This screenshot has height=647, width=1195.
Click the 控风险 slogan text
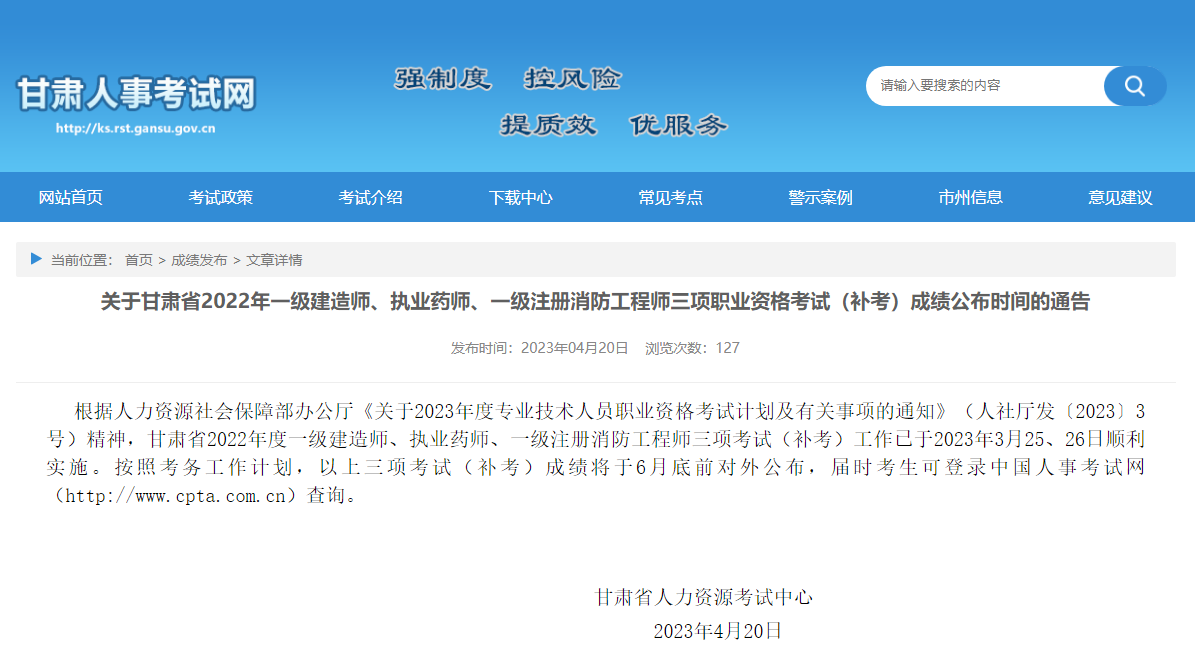tap(573, 78)
